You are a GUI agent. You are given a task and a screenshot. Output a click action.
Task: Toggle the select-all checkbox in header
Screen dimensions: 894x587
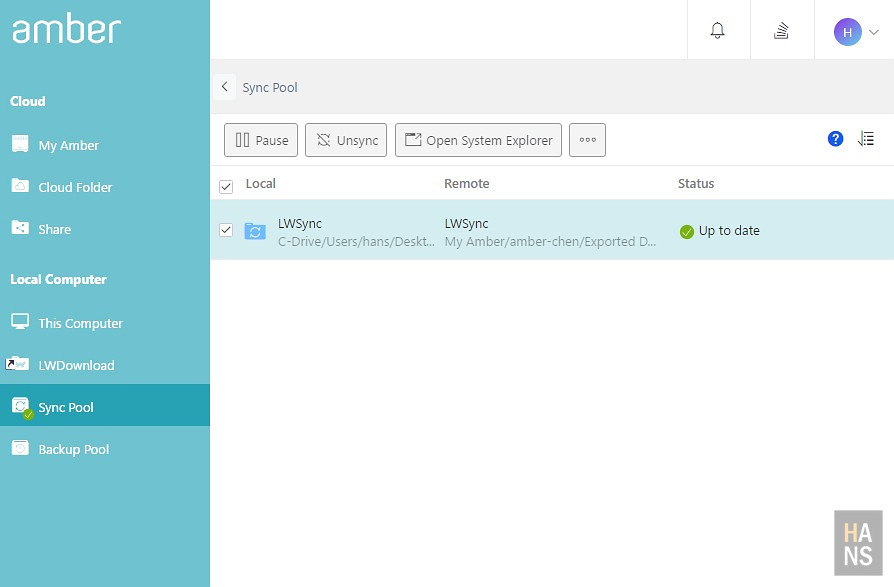click(226, 186)
